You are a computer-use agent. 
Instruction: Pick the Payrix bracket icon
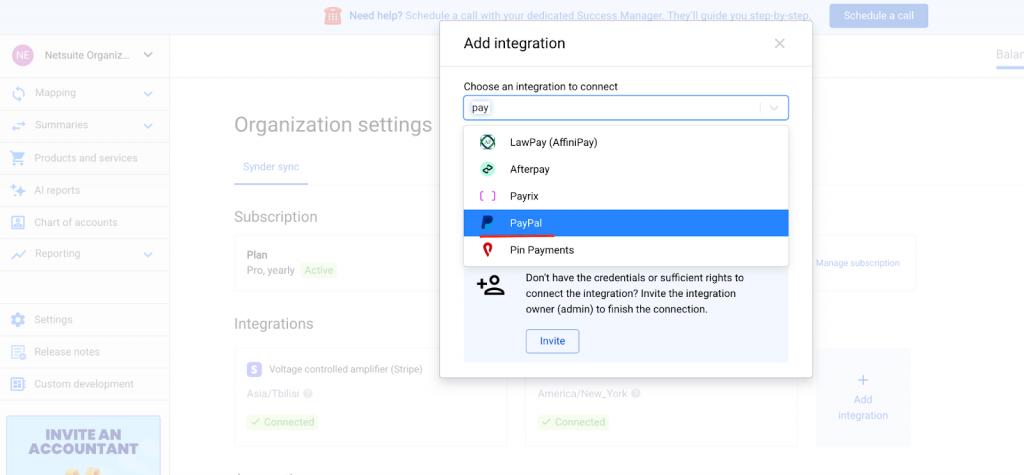pyautogui.click(x=488, y=196)
